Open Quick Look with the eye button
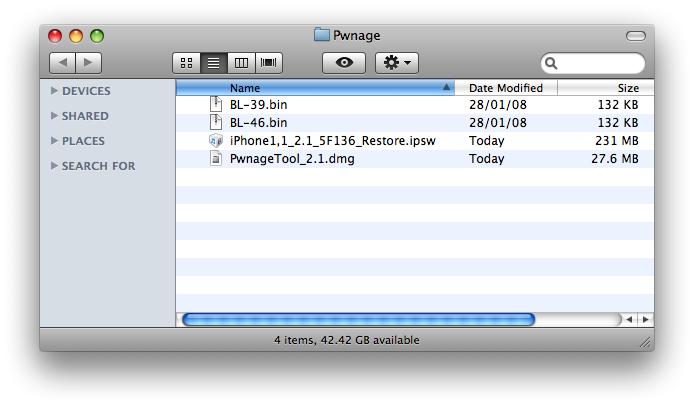The width and height of the screenshot is (694, 406). [344, 63]
